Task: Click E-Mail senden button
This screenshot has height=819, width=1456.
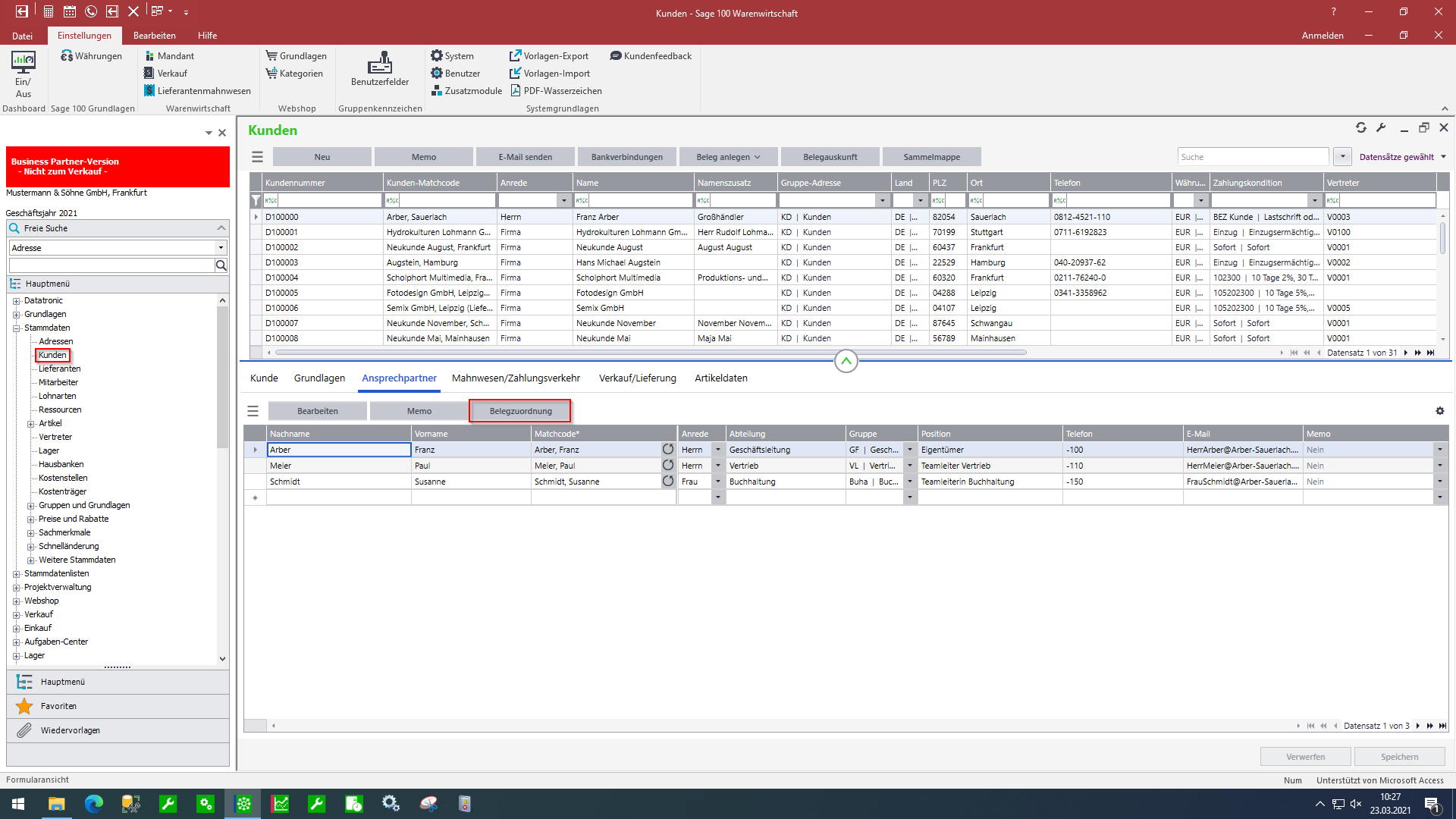Action: tap(526, 157)
